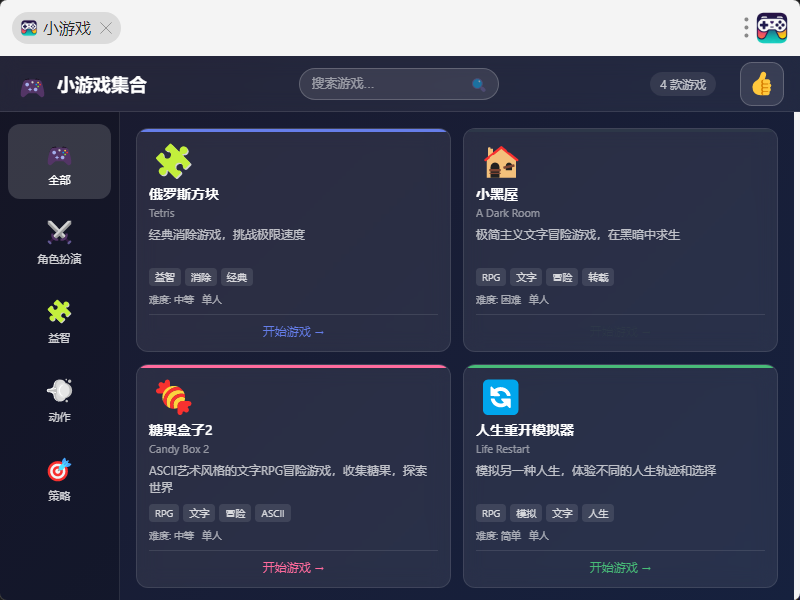Select the 动作 category

59,401
